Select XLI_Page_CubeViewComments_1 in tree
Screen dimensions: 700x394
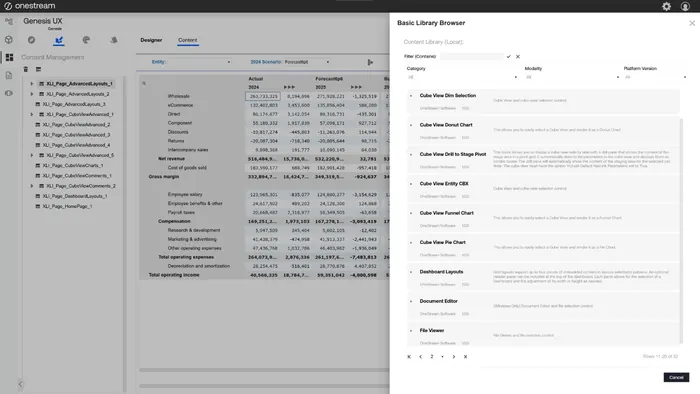[77, 176]
